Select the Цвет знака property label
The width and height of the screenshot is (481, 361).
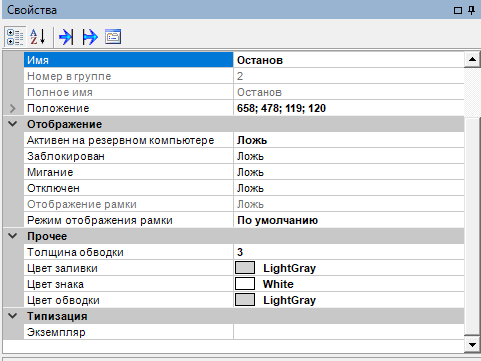point(55,284)
